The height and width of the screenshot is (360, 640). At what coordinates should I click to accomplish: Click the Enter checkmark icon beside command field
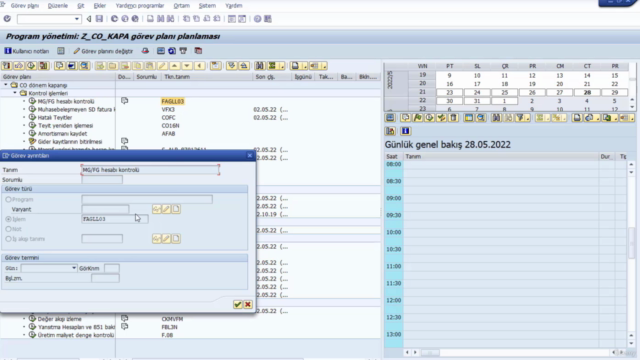[7, 19]
